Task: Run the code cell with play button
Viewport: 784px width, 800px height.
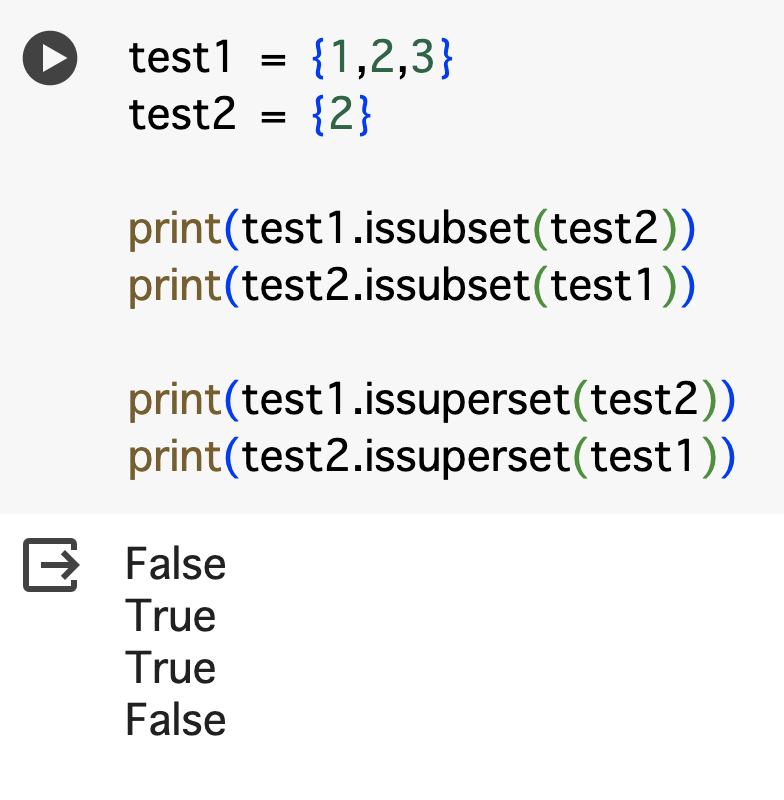Action: pyautogui.click(x=50, y=58)
